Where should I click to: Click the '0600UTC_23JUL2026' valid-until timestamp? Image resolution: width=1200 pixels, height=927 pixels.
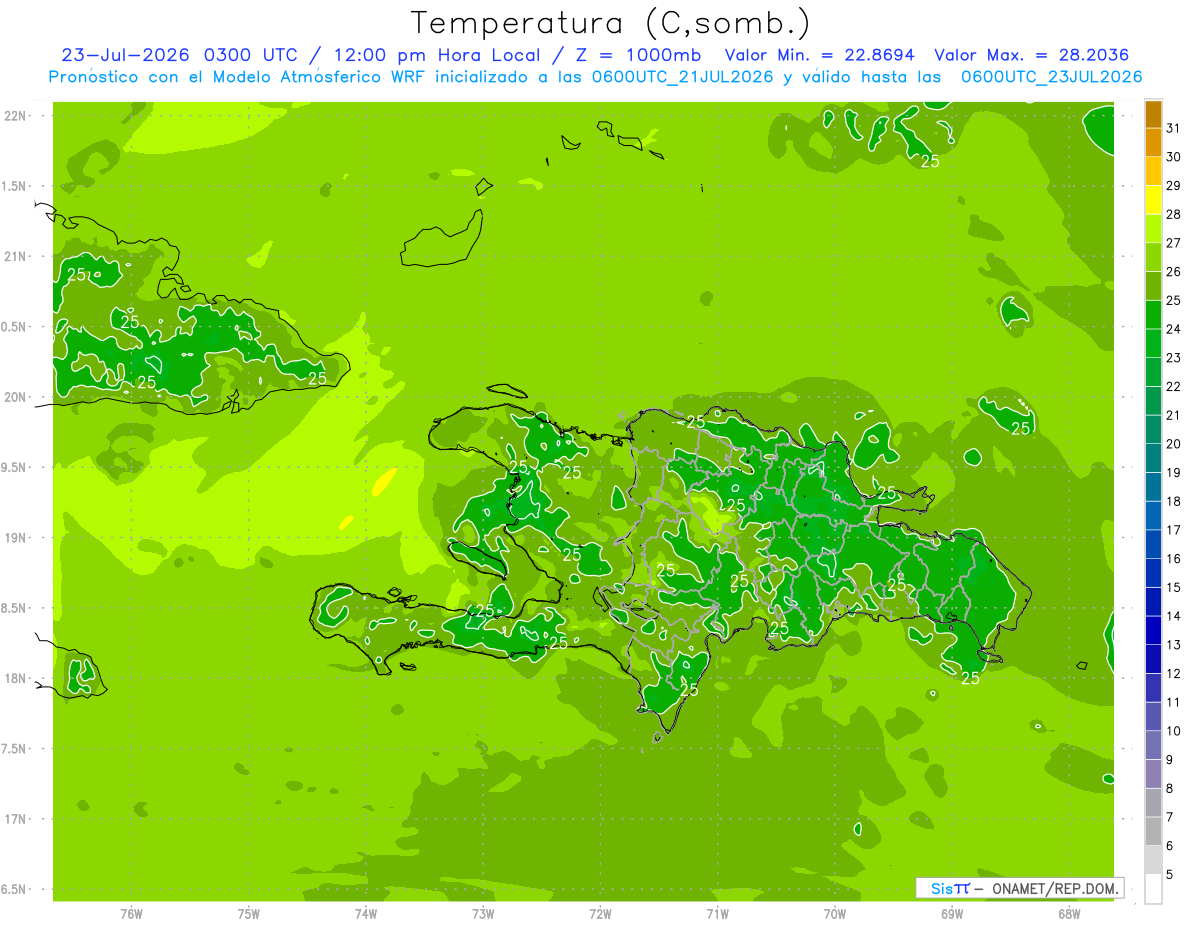pos(1051,77)
